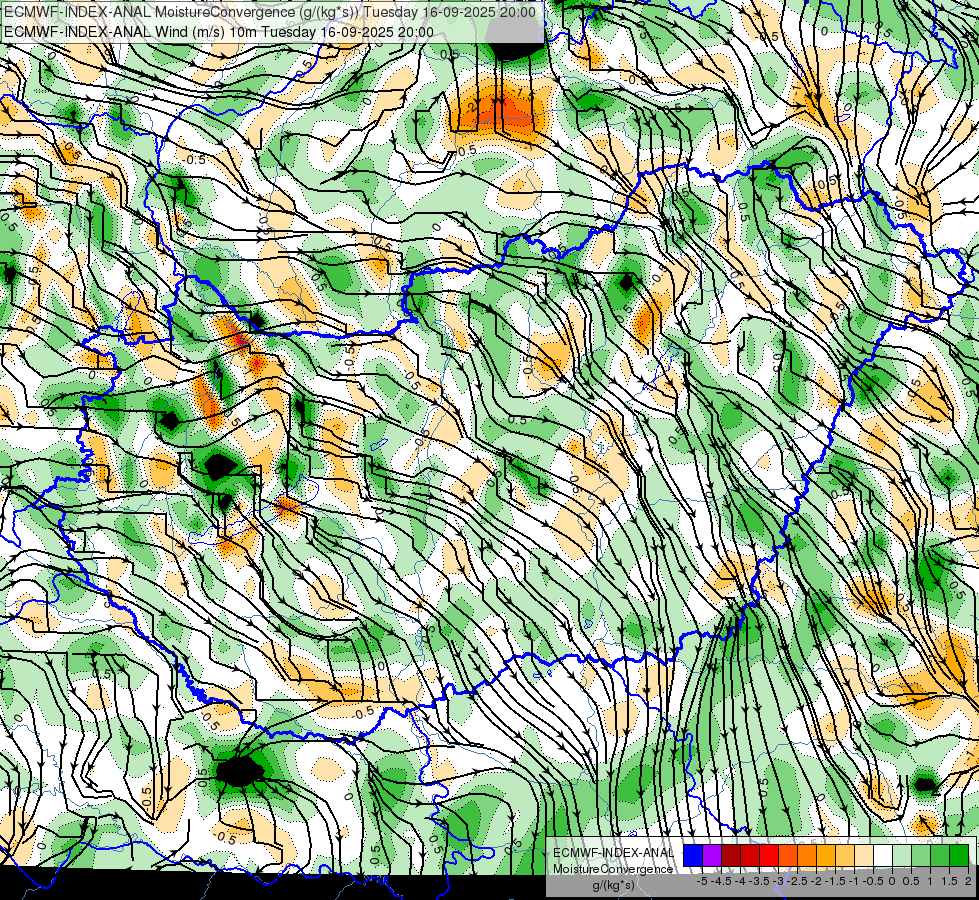Click the orange-red swatch between -3 and -2.5
The width and height of the screenshot is (979, 900).
[788, 856]
